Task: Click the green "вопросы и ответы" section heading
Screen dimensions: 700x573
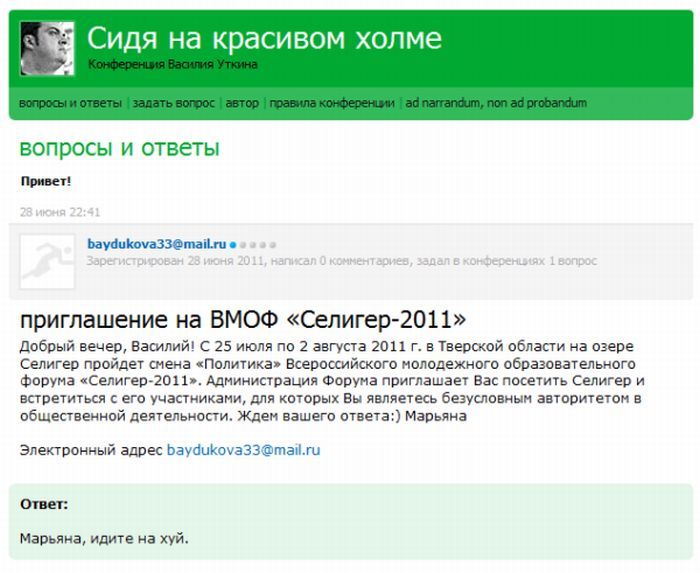Action: 120,149
